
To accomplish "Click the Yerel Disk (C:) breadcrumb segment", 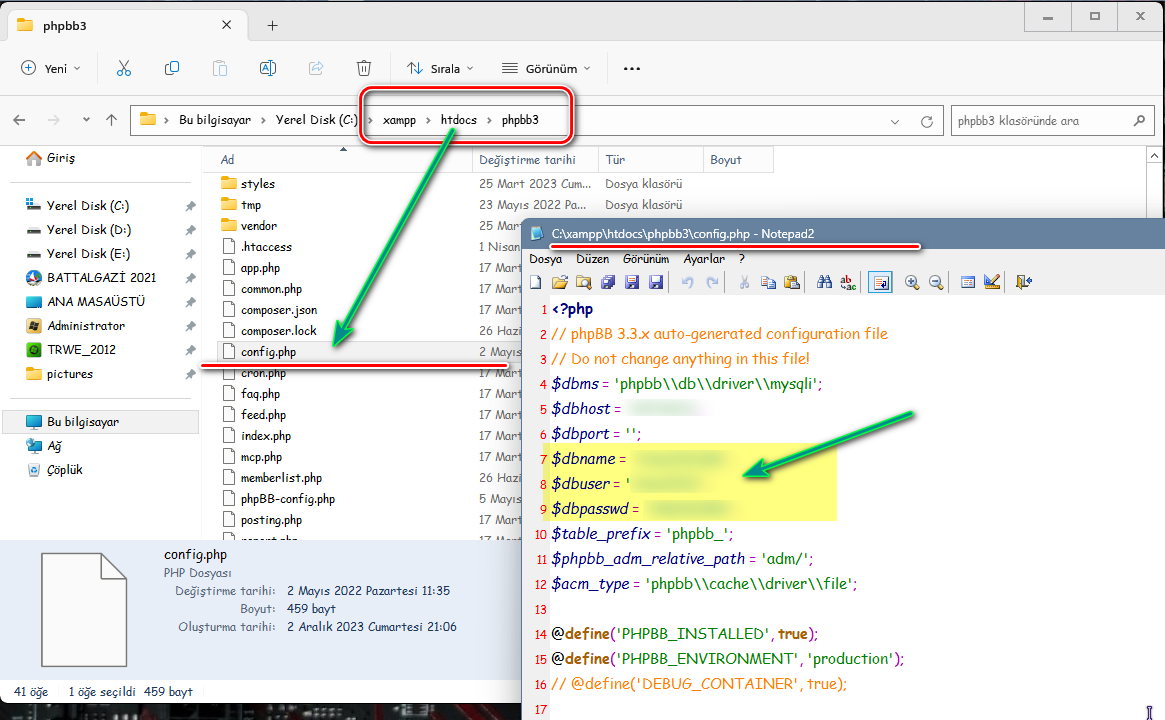I will [317, 120].
